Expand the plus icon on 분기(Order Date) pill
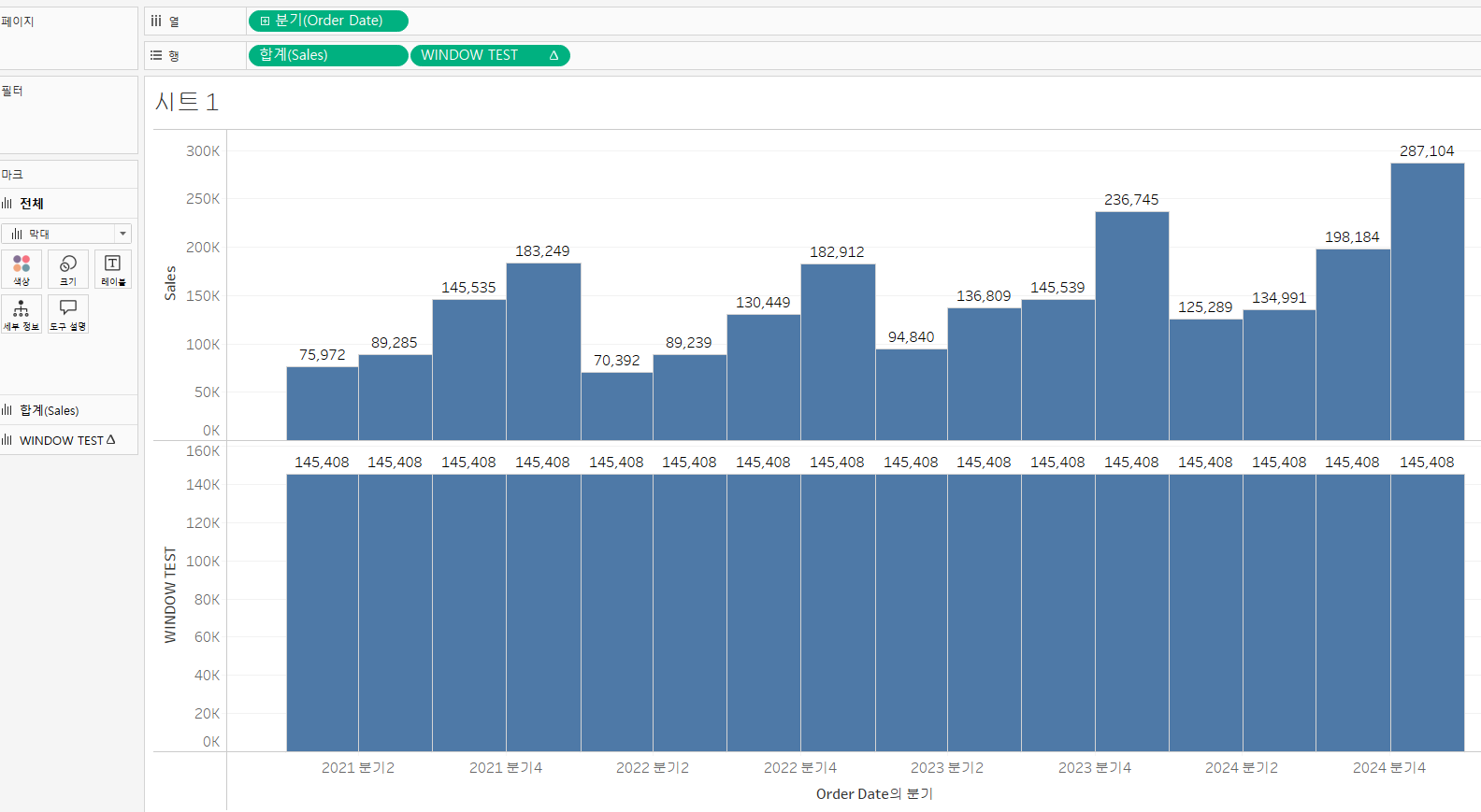1481x812 pixels. pyautogui.click(x=265, y=21)
